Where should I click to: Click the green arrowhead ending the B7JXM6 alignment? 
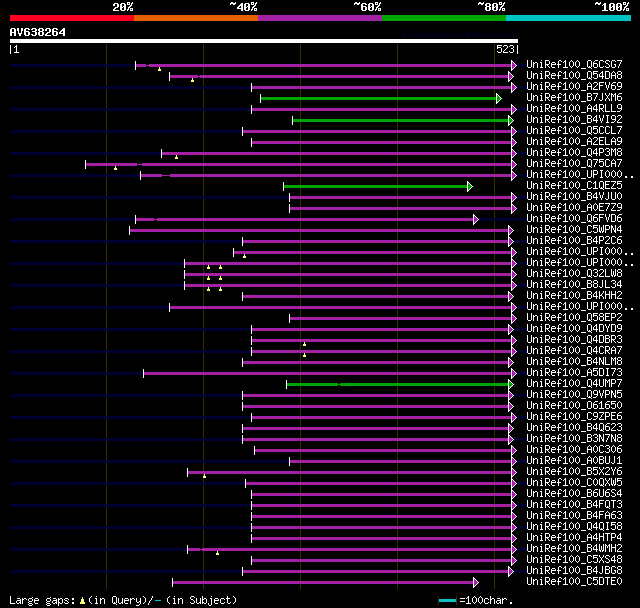pyautogui.click(x=499, y=98)
